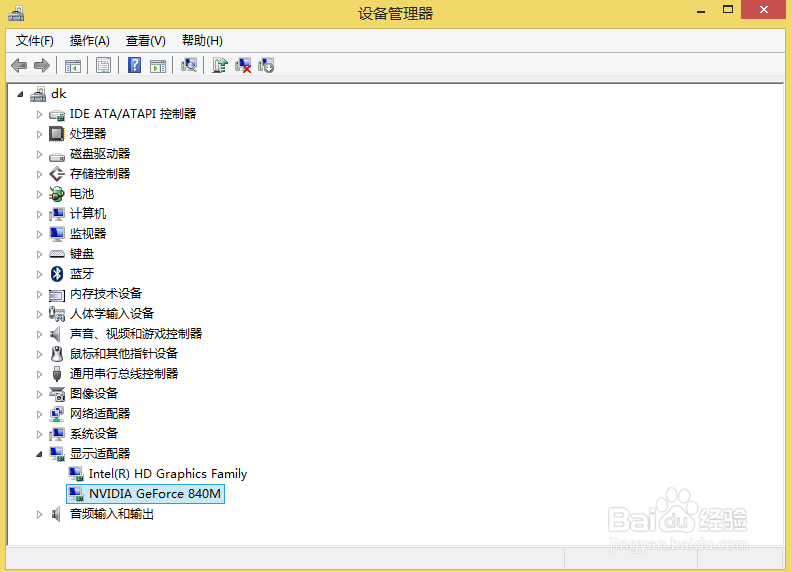Click the Intel(R) HD Graphics adapter icon
This screenshot has height=572, width=792.
coord(76,474)
